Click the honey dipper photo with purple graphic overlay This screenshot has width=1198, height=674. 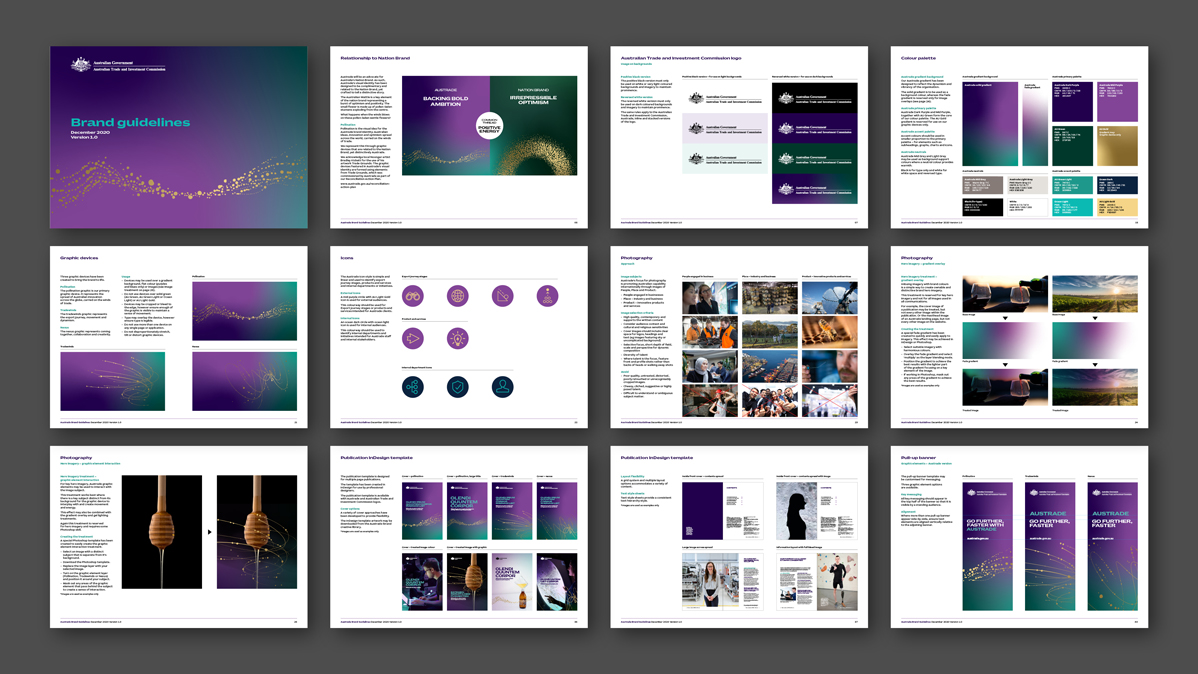pyautogui.click(x=257, y=532)
